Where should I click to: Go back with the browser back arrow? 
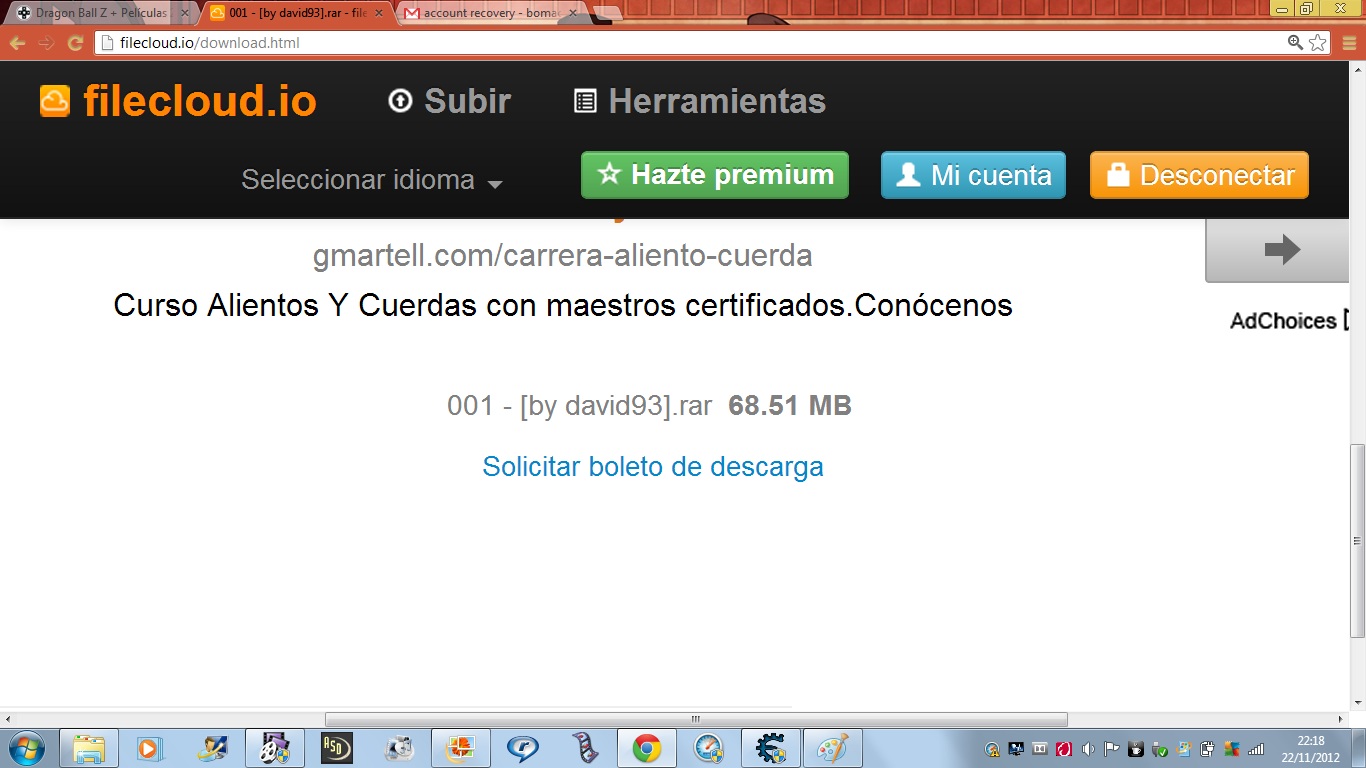tap(17, 43)
